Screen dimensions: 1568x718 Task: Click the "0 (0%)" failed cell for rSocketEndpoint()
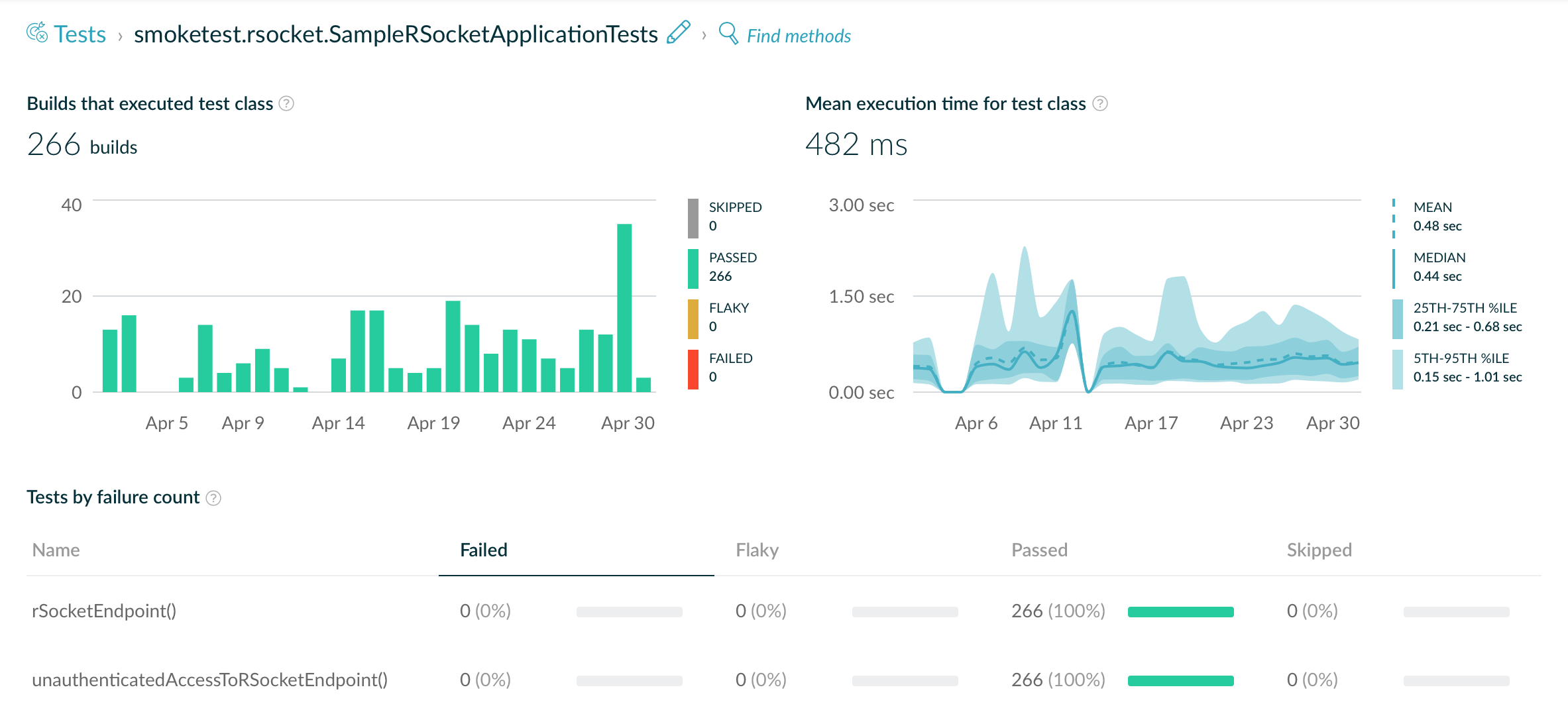(x=485, y=611)
